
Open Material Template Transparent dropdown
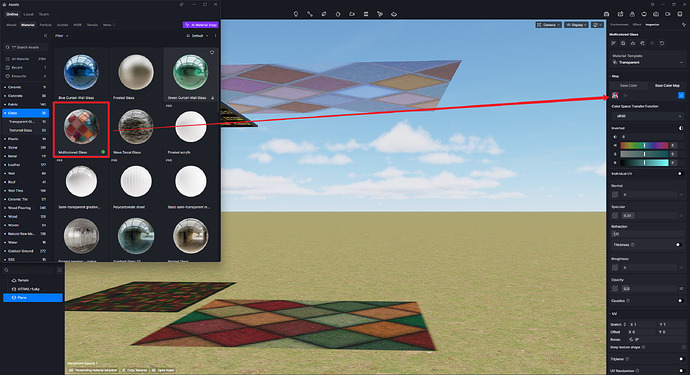647,62
